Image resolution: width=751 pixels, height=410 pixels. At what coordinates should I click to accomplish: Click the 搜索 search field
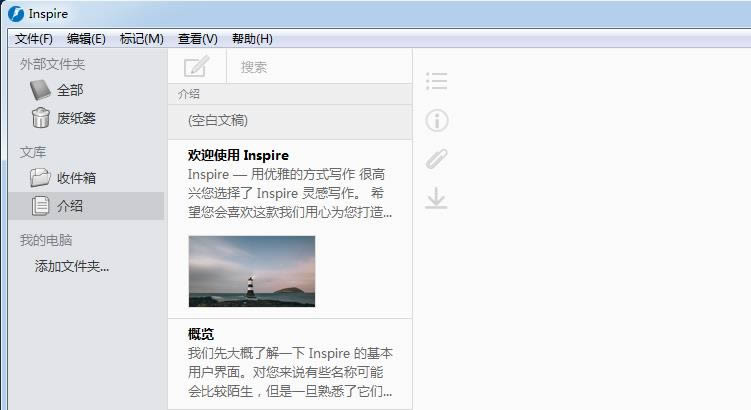point(319,67)
